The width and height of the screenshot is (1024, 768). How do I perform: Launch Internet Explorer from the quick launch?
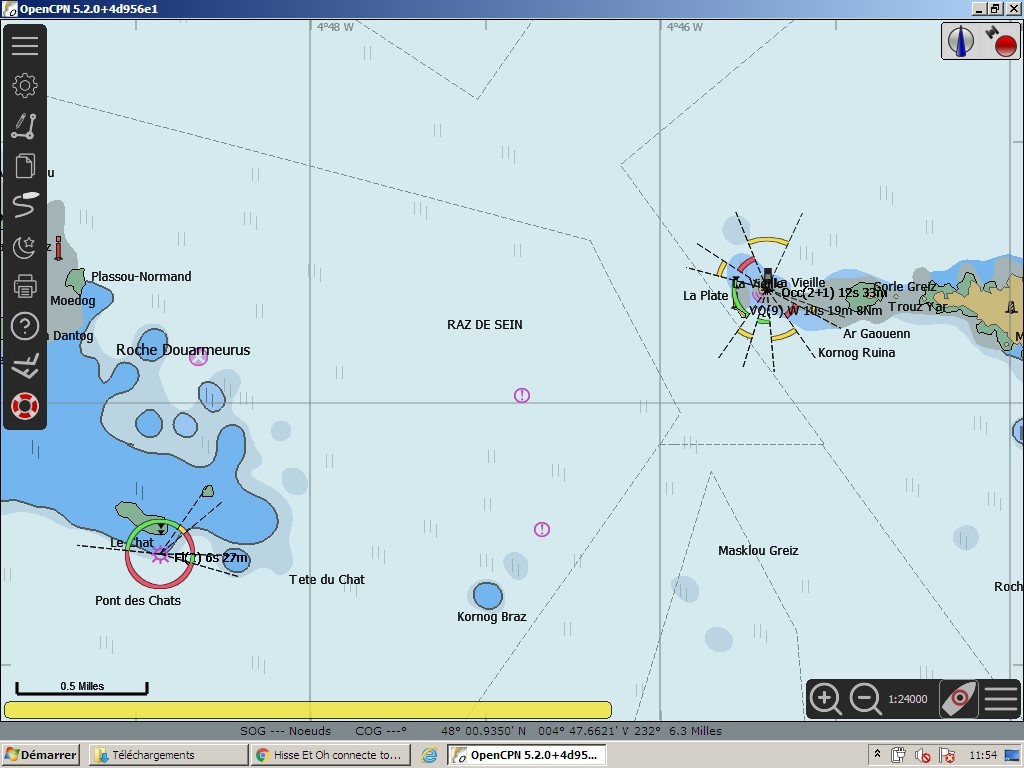429,755
